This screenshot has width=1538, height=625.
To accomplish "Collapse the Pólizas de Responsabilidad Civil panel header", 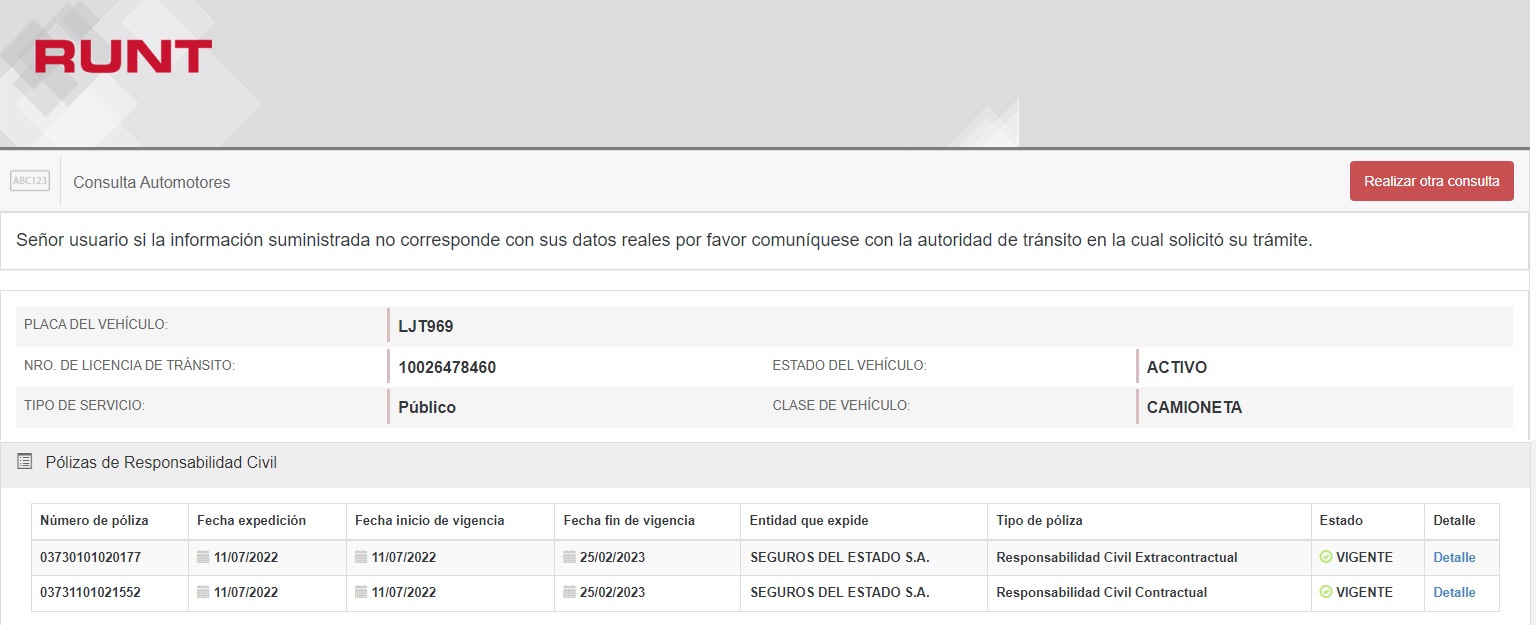I will click(x=161, y=462).
